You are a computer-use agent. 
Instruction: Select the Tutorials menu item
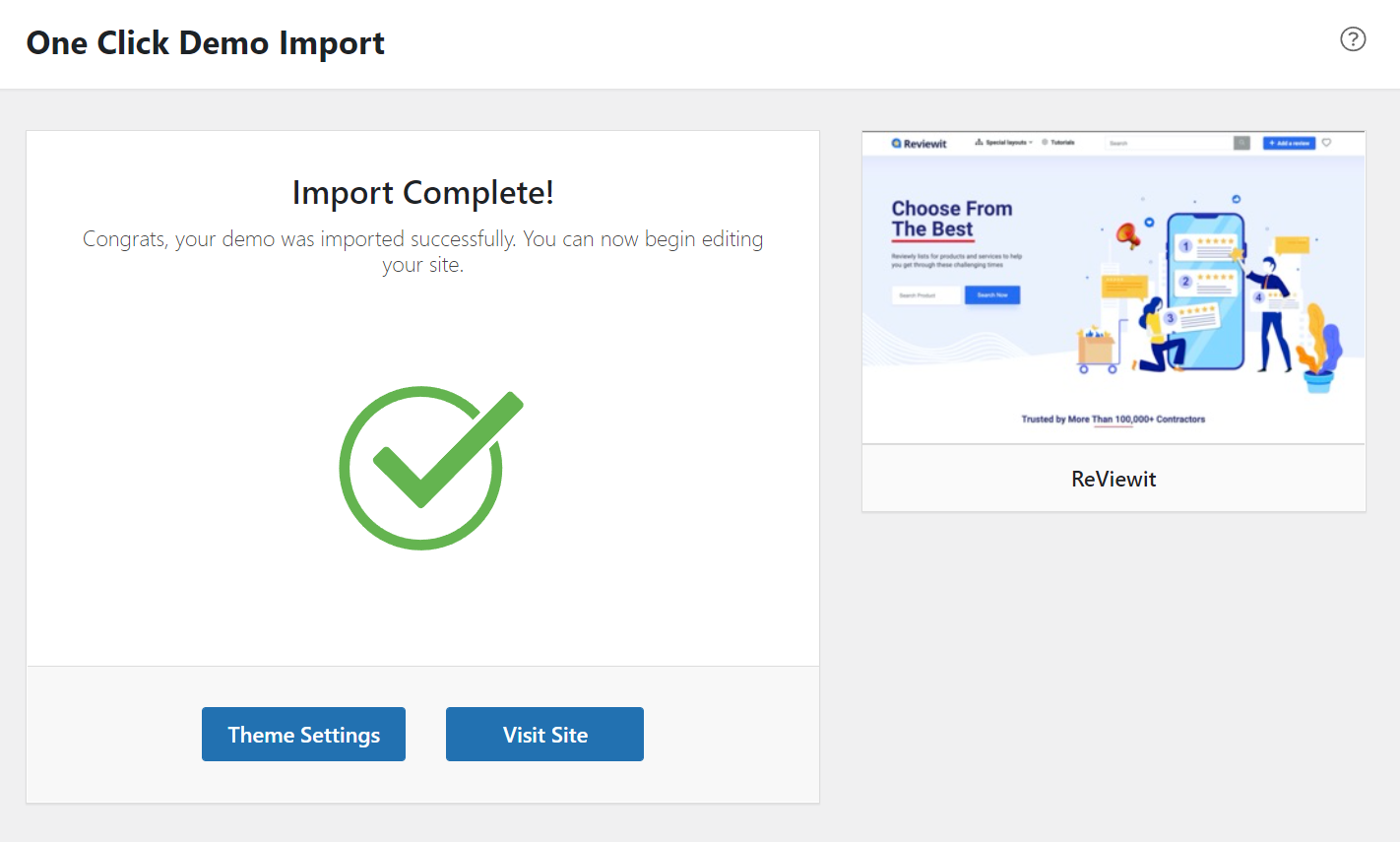coord(1063,142)
